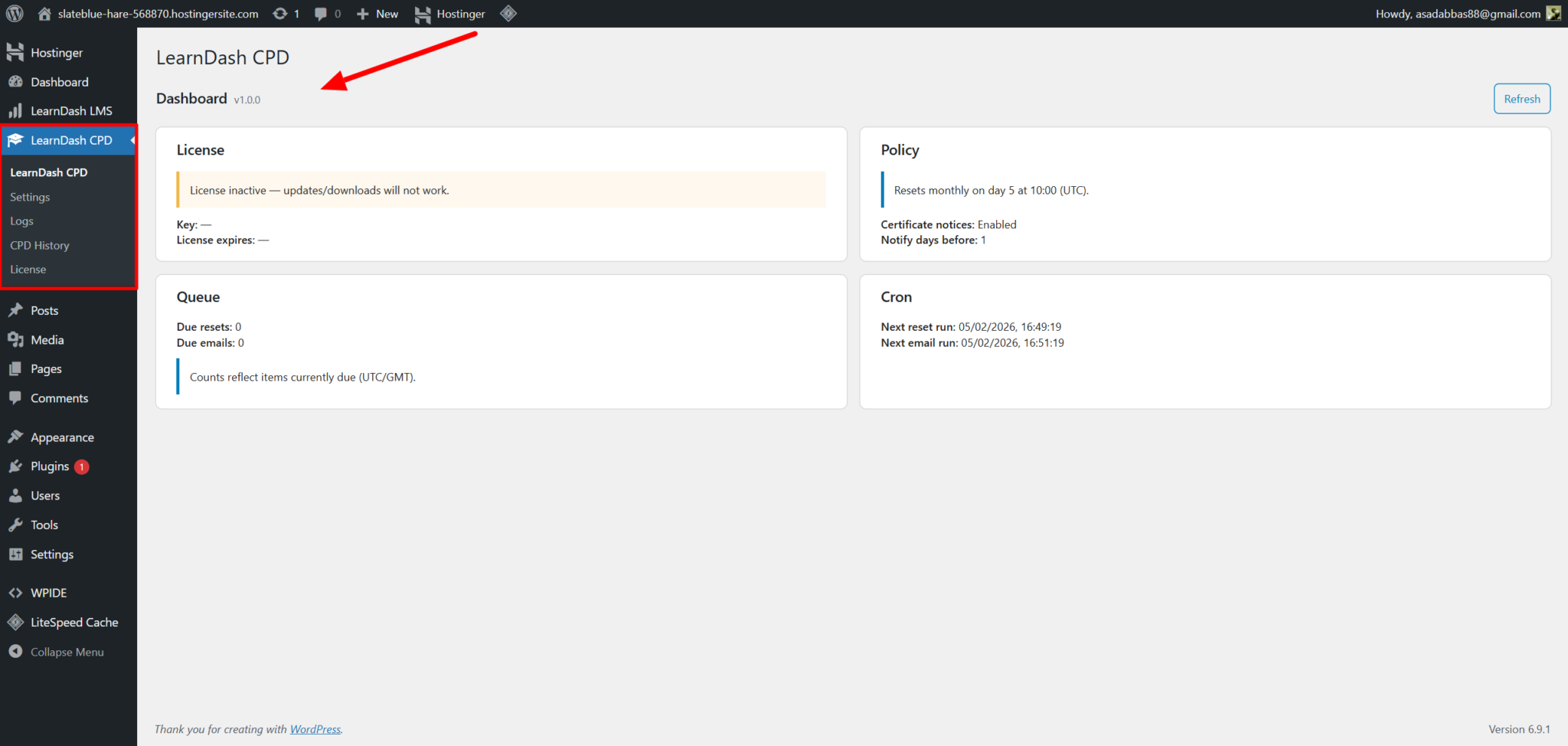Open Plugins with the update badge
Image resolution: width=1568 pixels, height=746 pixels.
pos(51,466)
